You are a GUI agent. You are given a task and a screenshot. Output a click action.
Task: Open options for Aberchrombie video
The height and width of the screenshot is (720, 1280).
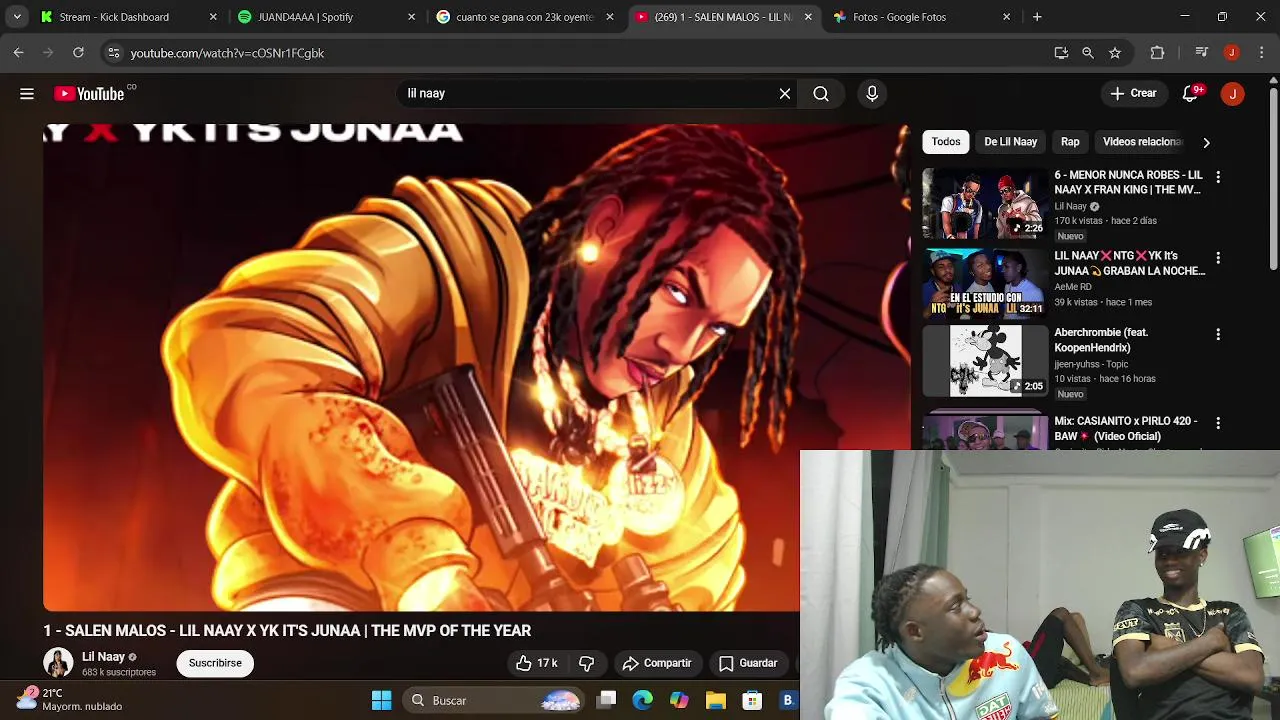point(1218,334)
